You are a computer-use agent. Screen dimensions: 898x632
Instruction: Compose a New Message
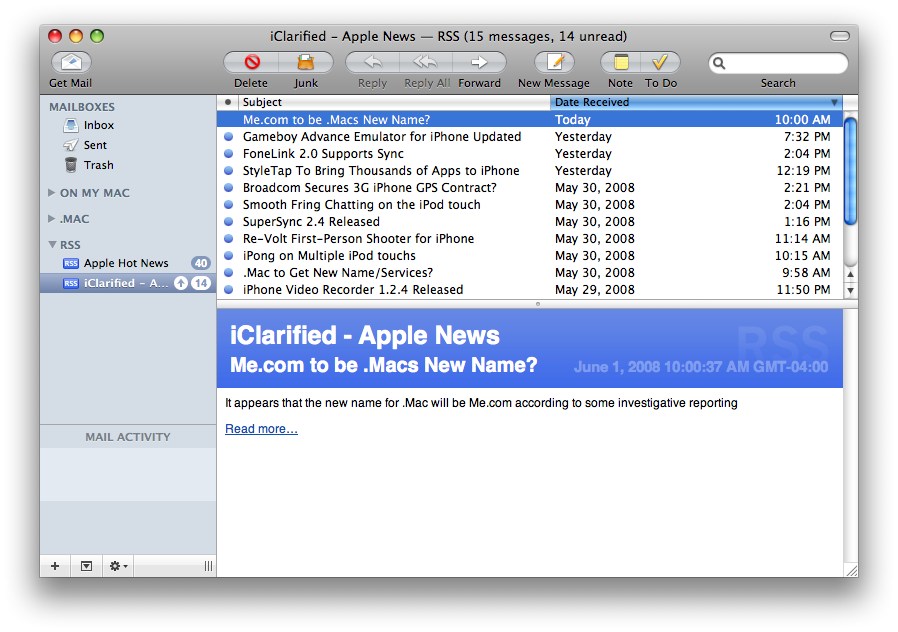[554, 63]
